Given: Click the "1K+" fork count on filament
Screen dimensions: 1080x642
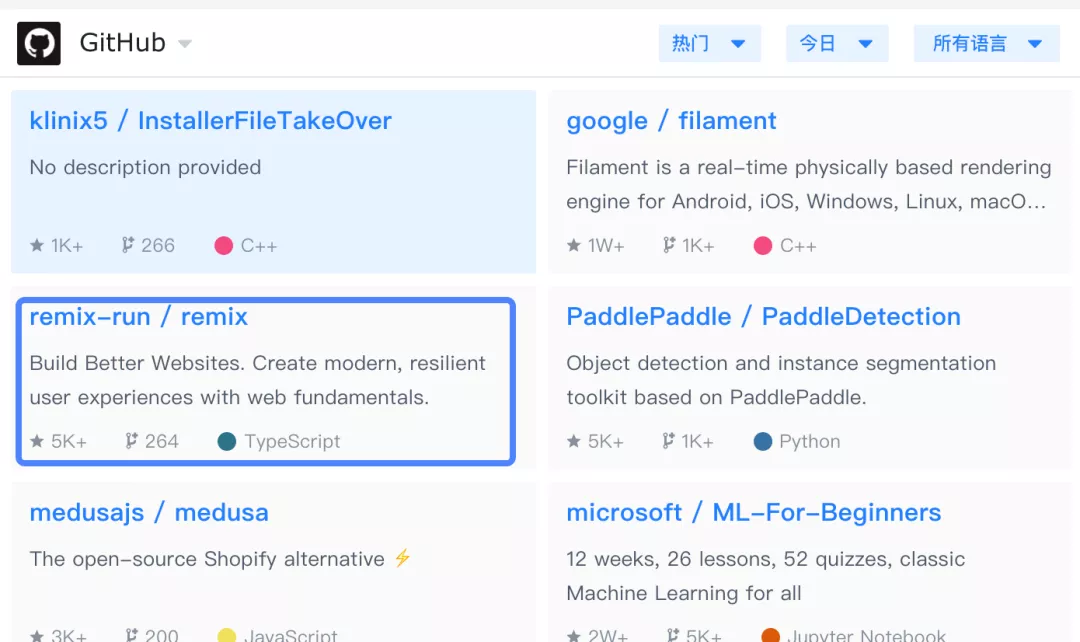Looking at the screenshot, I should point(698,246).
